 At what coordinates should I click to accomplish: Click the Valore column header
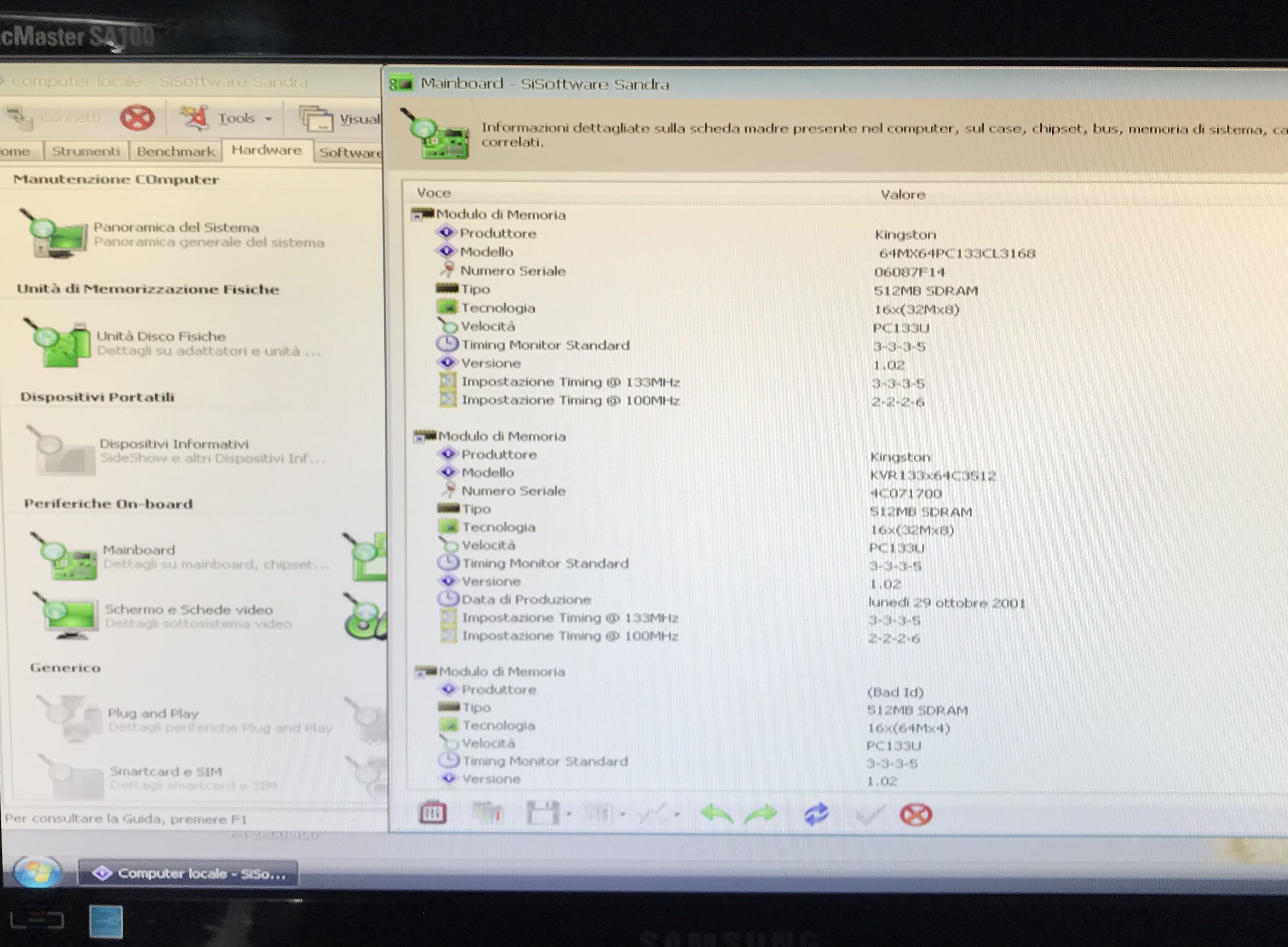click(903, 195)
